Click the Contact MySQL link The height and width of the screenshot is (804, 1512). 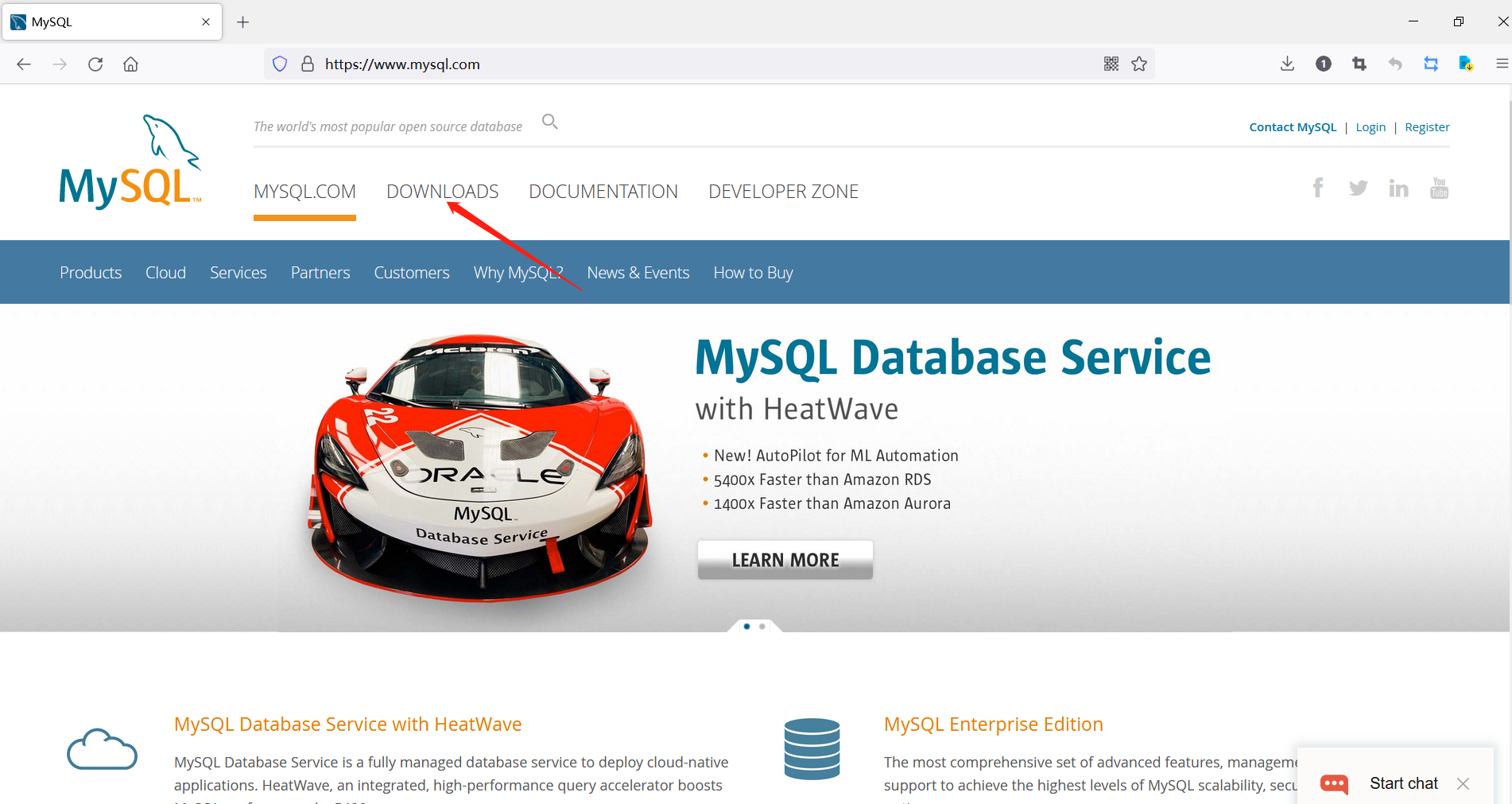(x=1293, y=127)
